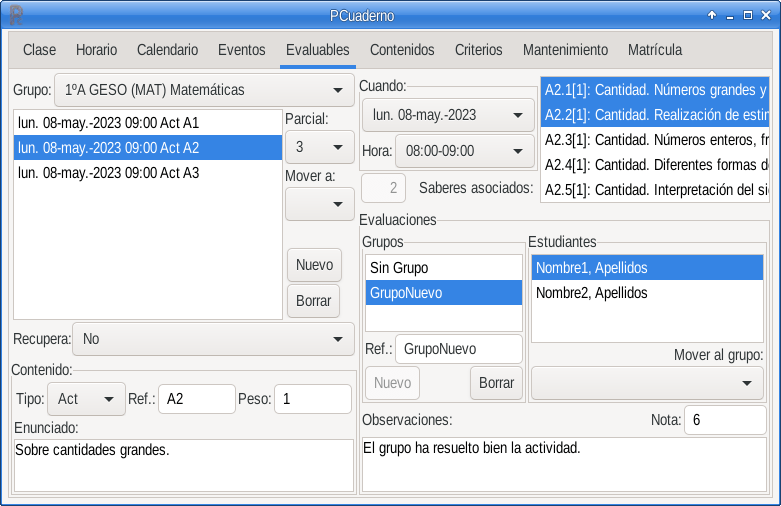Select GrupoNuevo in Grupos list
The image size is (781, 506).
[x=444, y=293]
